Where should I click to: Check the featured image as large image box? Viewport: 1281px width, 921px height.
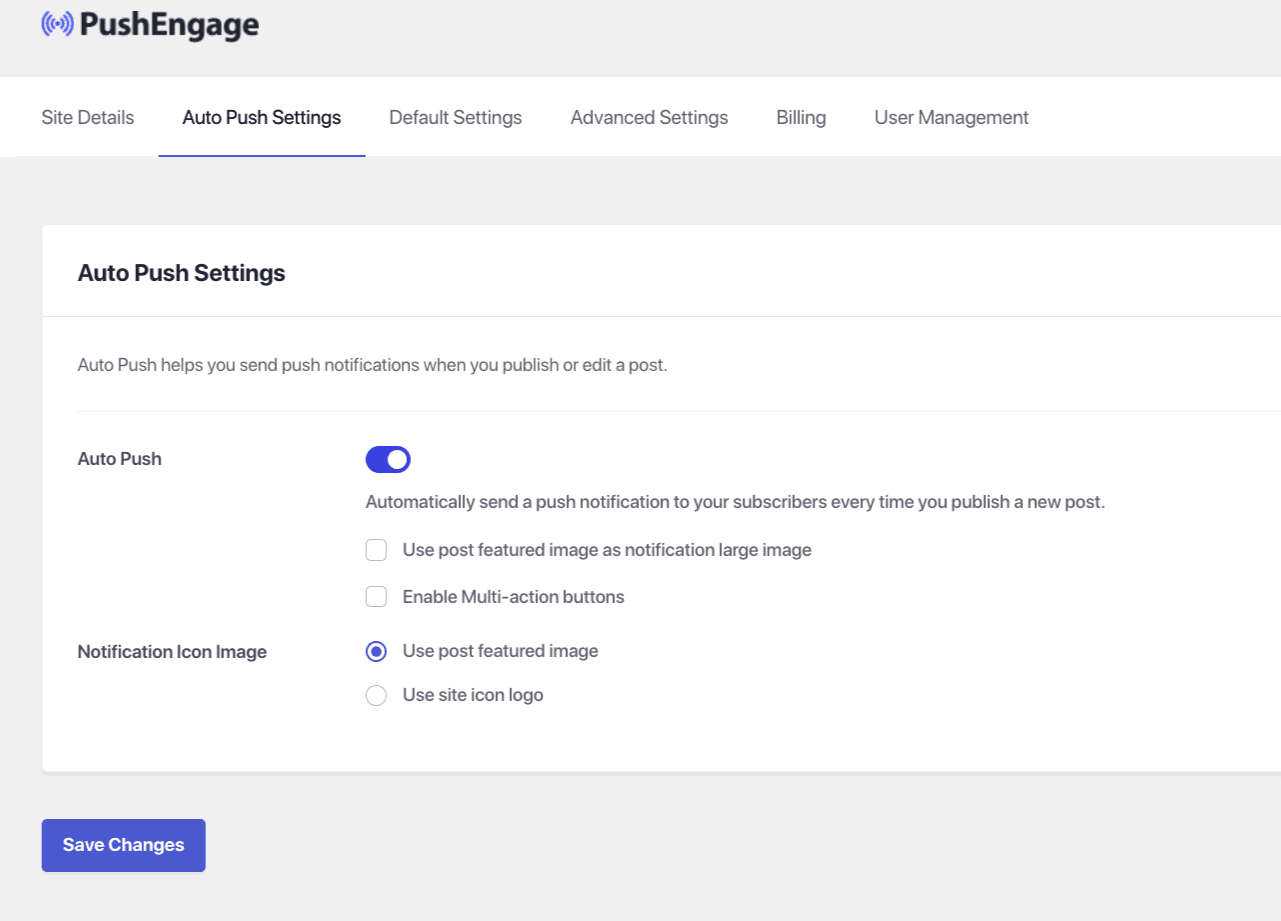point(376,550)
